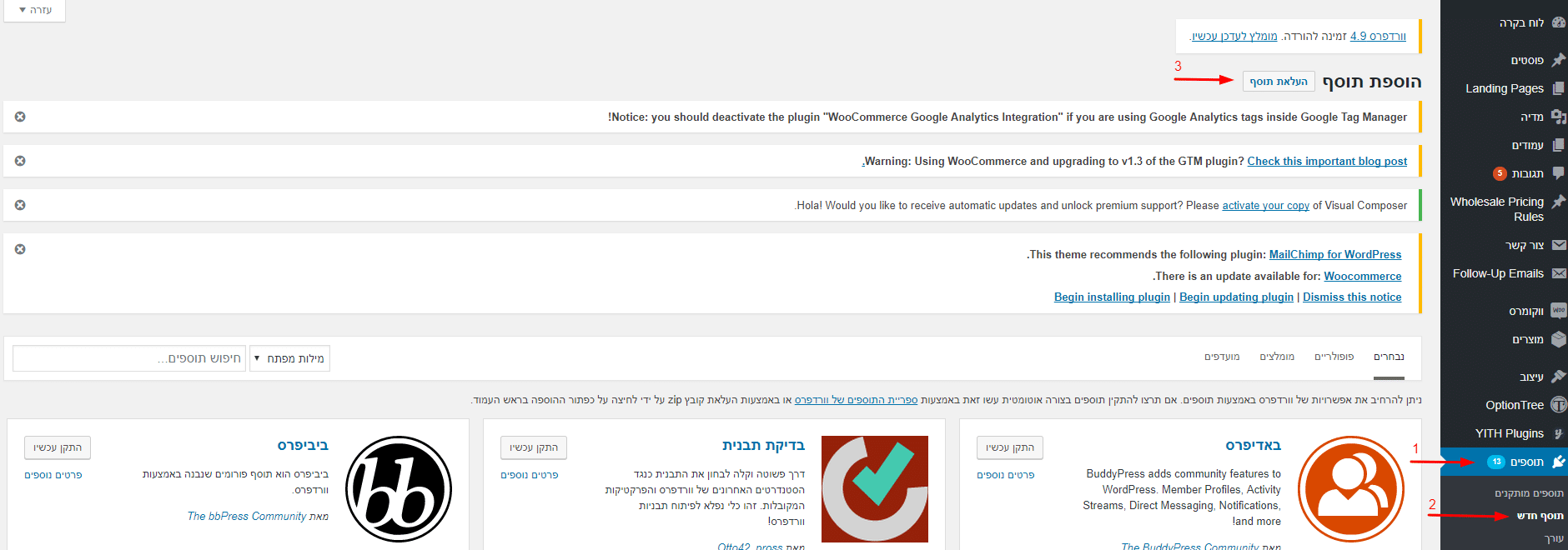Click the Comments speech bubble icon
This screenshot has width=1568, height=550.
point(1558,173)
